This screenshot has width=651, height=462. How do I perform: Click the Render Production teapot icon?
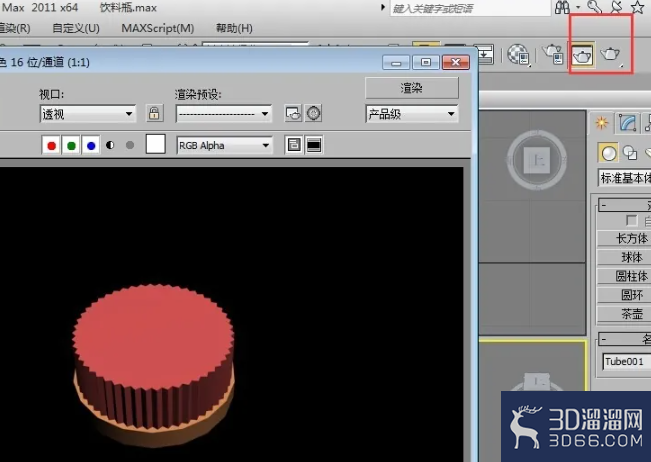coord(610,54)
